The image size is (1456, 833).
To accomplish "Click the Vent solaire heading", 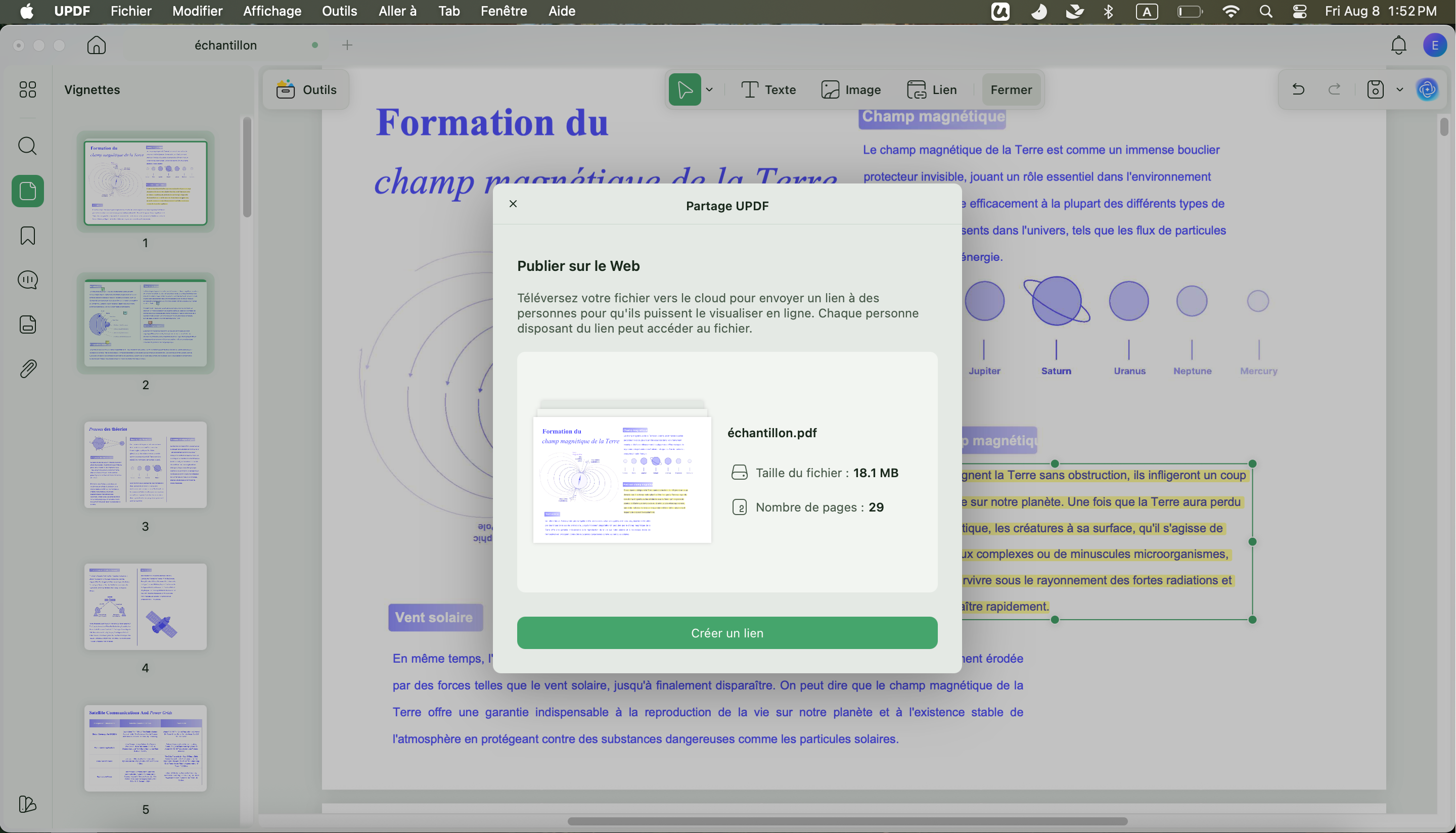I will tap(434, 617).
